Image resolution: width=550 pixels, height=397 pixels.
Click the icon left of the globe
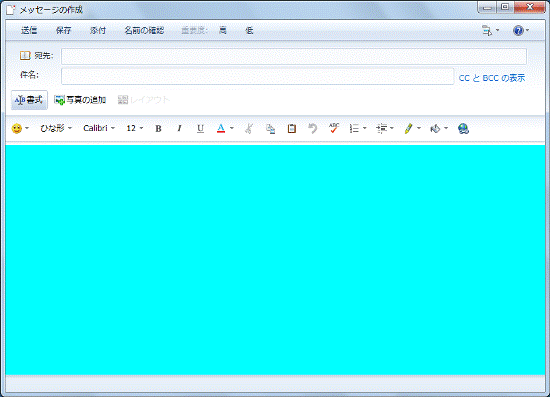(435, 129)
